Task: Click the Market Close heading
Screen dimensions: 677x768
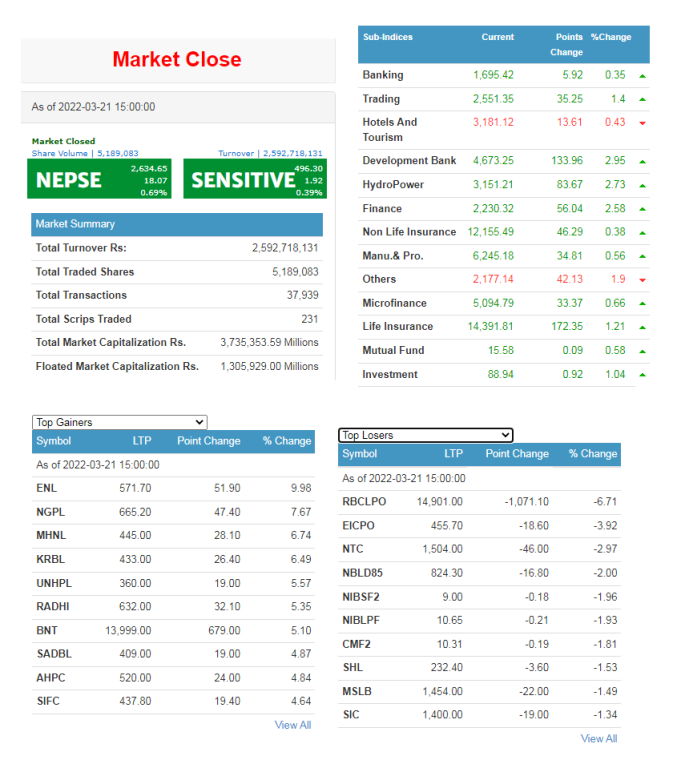Action: coord(177,59)
